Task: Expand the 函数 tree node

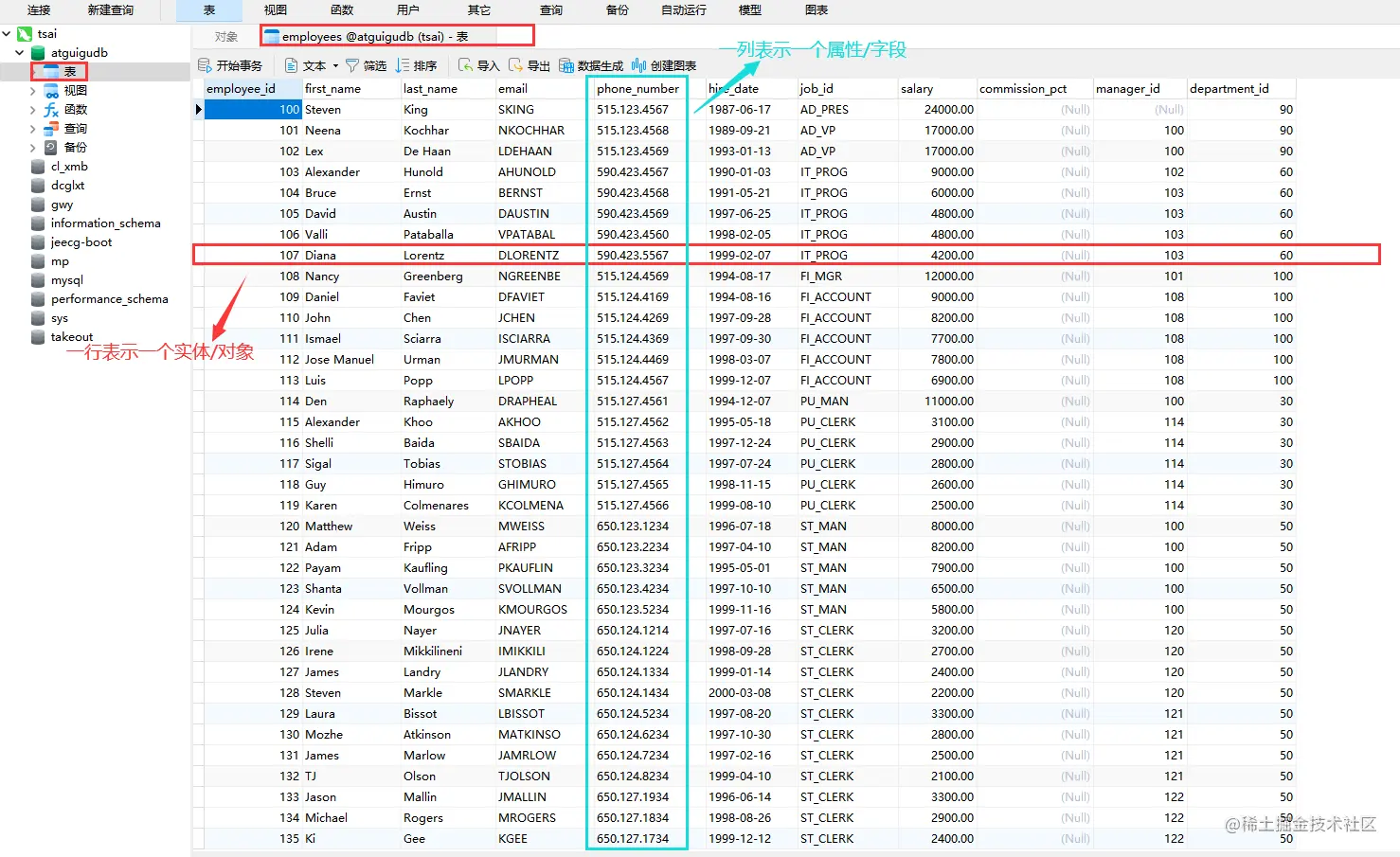Action: click(x=33, y=110)
